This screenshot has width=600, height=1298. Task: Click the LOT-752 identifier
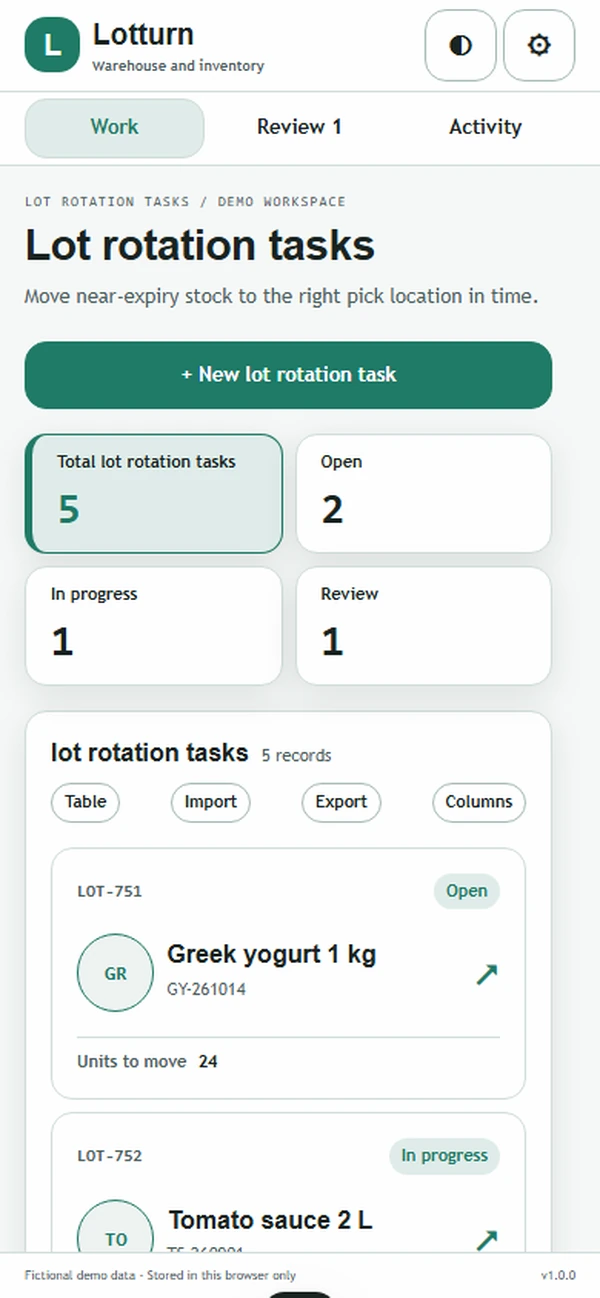click(110, 1156)
